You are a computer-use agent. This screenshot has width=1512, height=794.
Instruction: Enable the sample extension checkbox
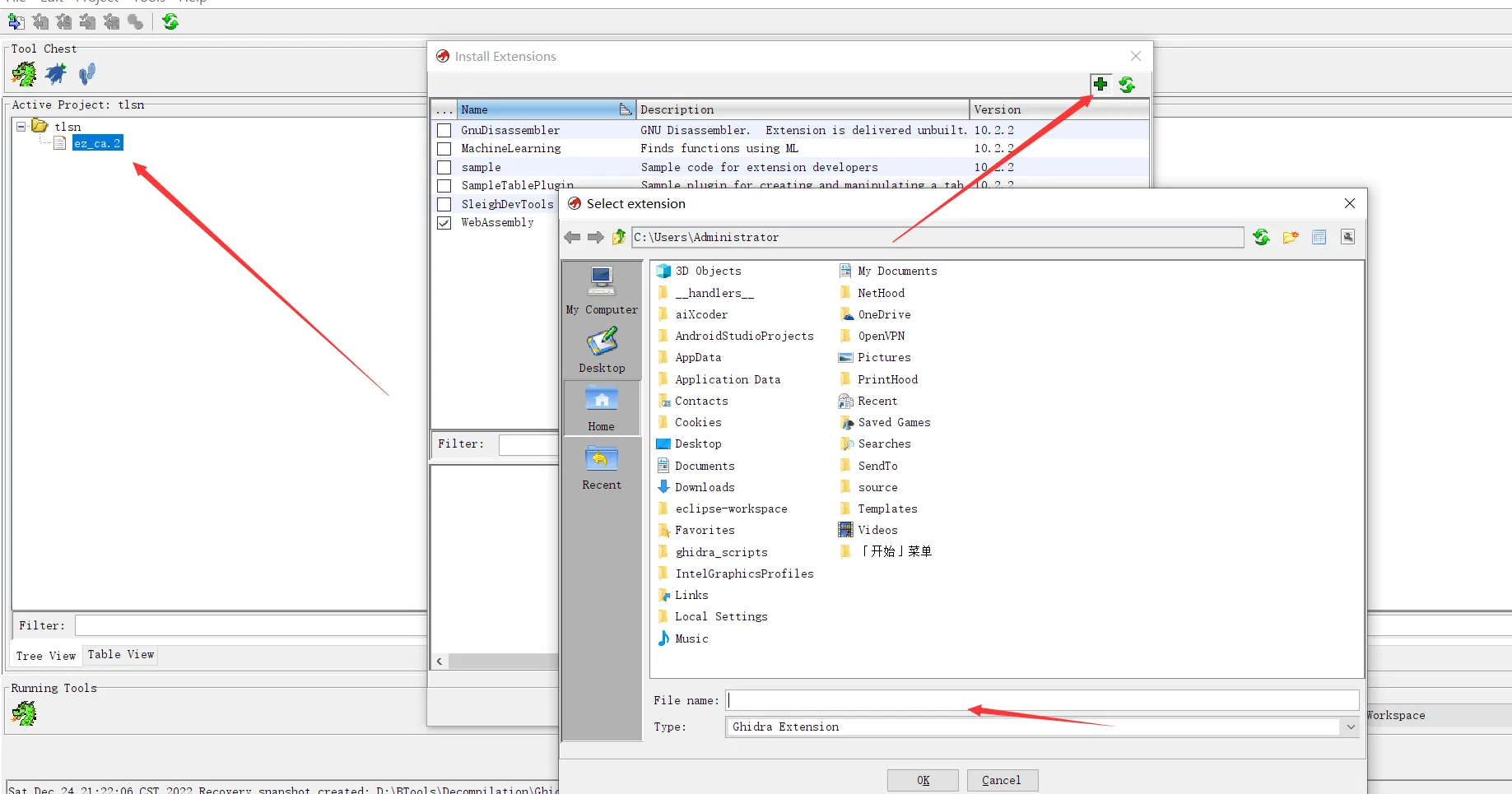[444, 167]
